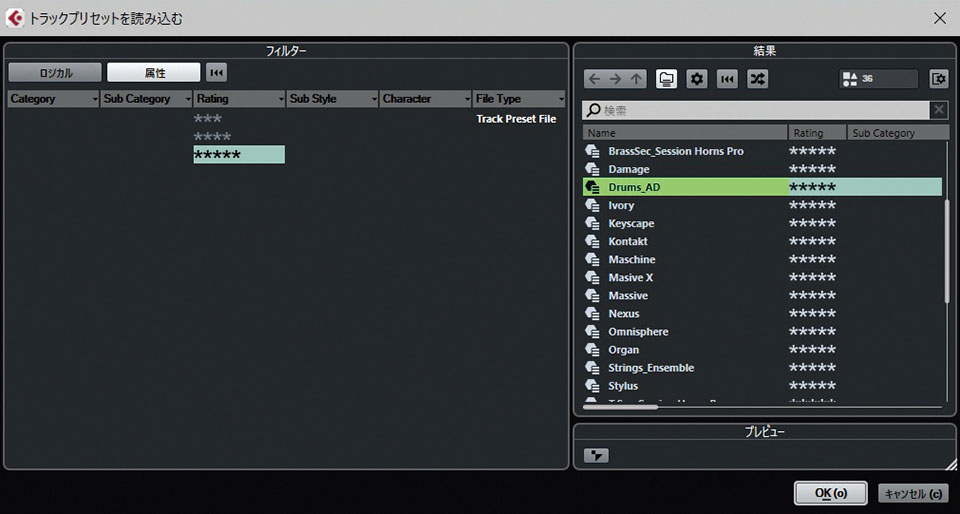Set rating stars for Nexus preset
Viewport: 960px width, 514px height.
(x=812, y=313)
